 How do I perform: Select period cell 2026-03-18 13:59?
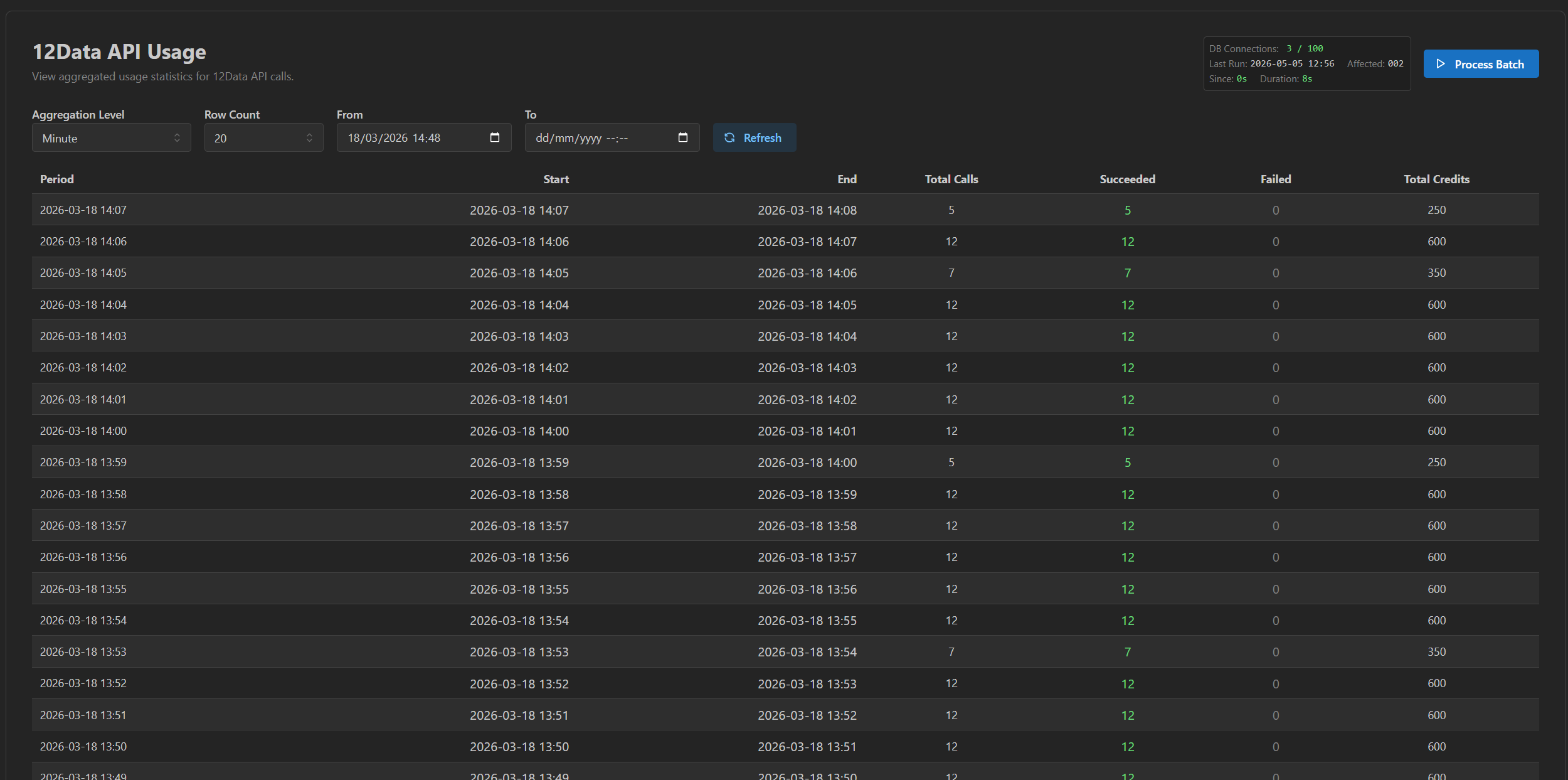click(83, 462)
